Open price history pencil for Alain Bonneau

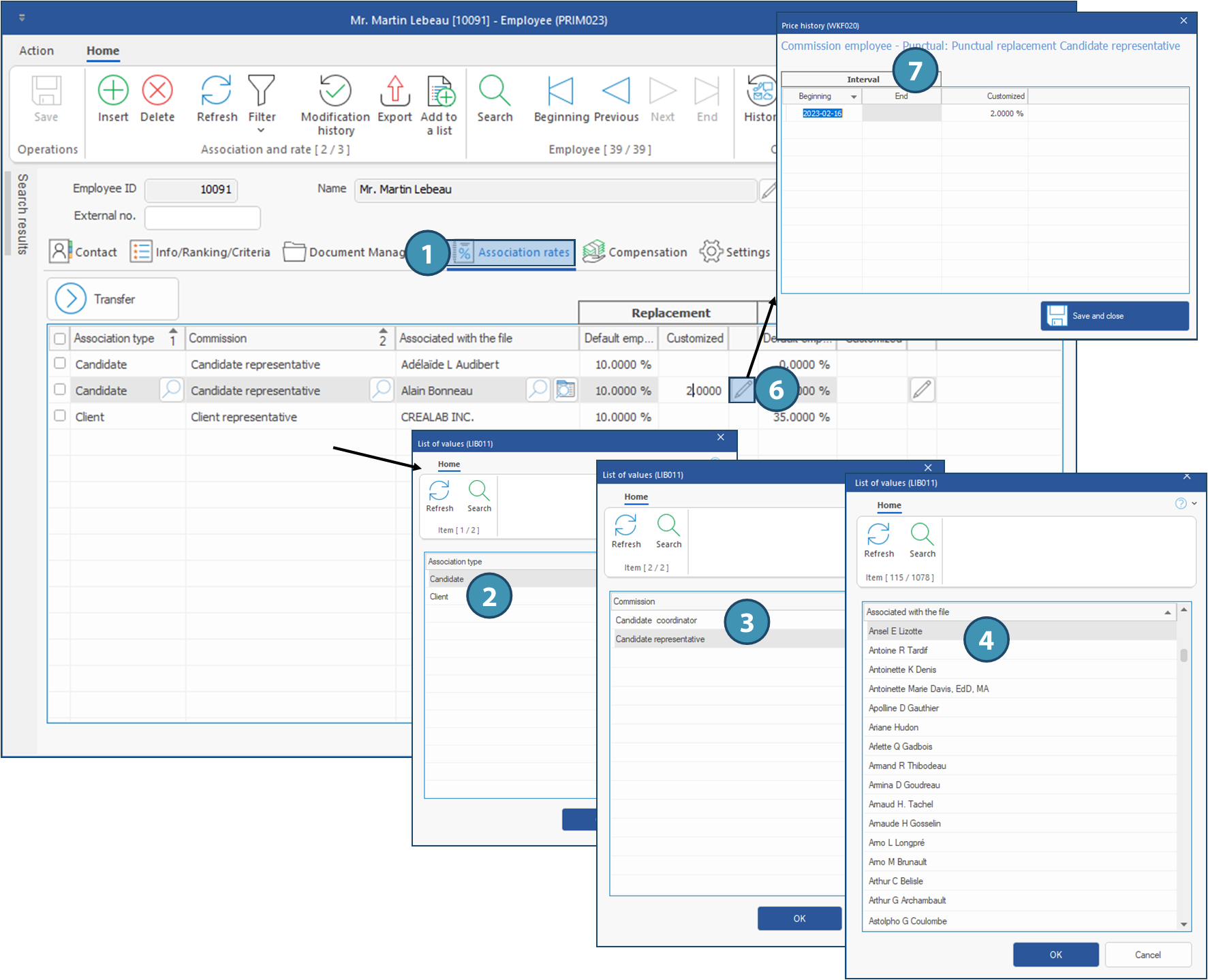[742, 390]
